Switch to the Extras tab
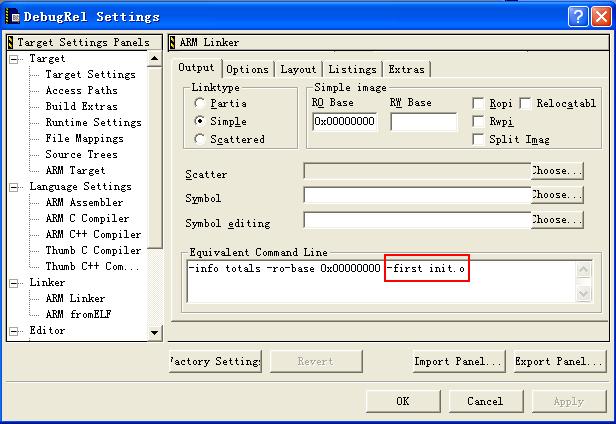The height and width of the screenshot is (424, 616). pos(407,70)
